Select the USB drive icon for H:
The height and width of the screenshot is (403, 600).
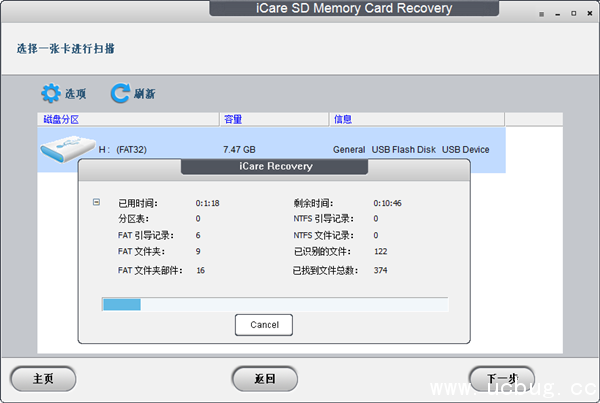pos(67,149)
